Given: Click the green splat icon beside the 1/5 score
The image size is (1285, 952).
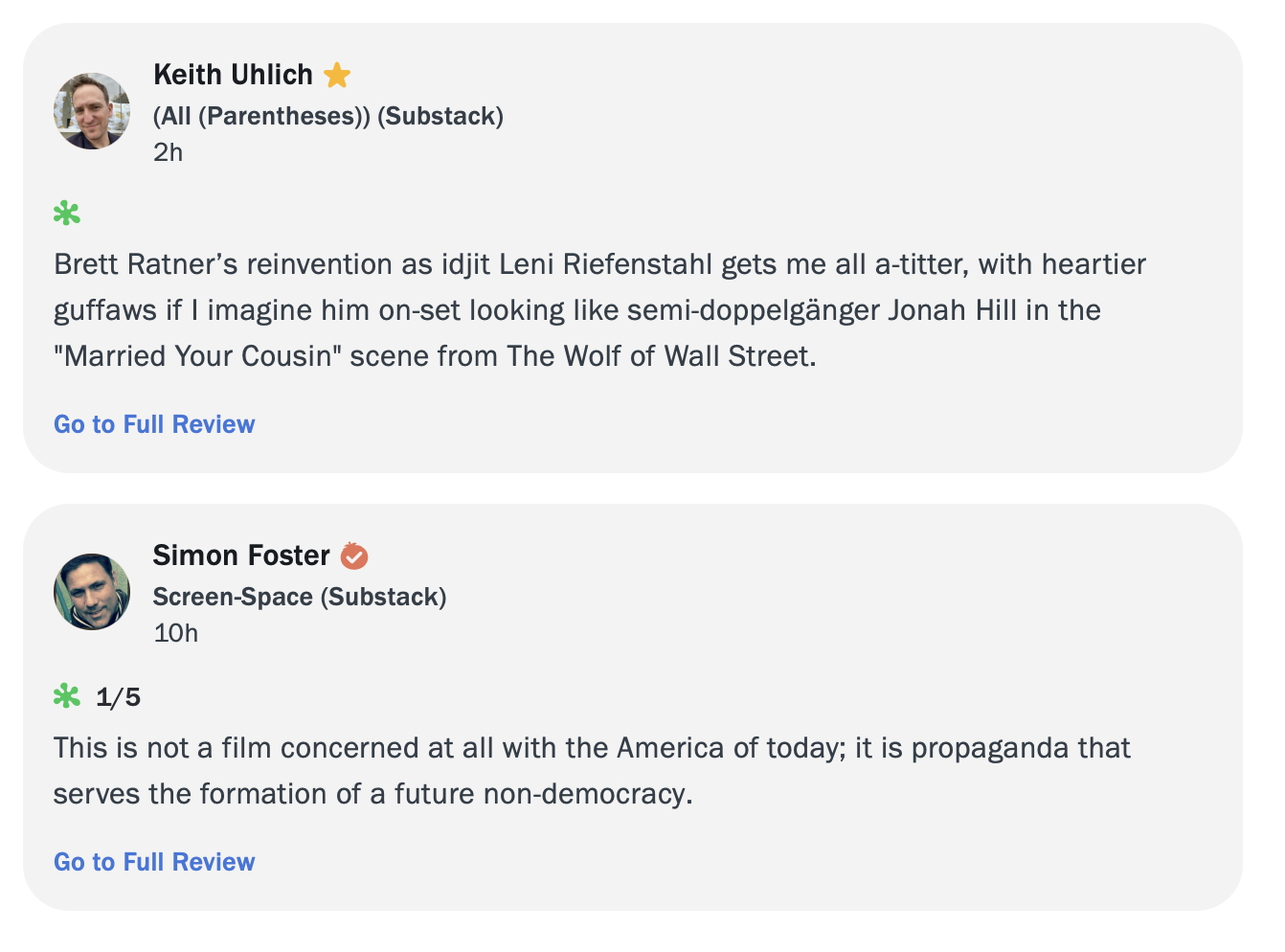Looking at the screenshot, I should [x=67, y=696].
